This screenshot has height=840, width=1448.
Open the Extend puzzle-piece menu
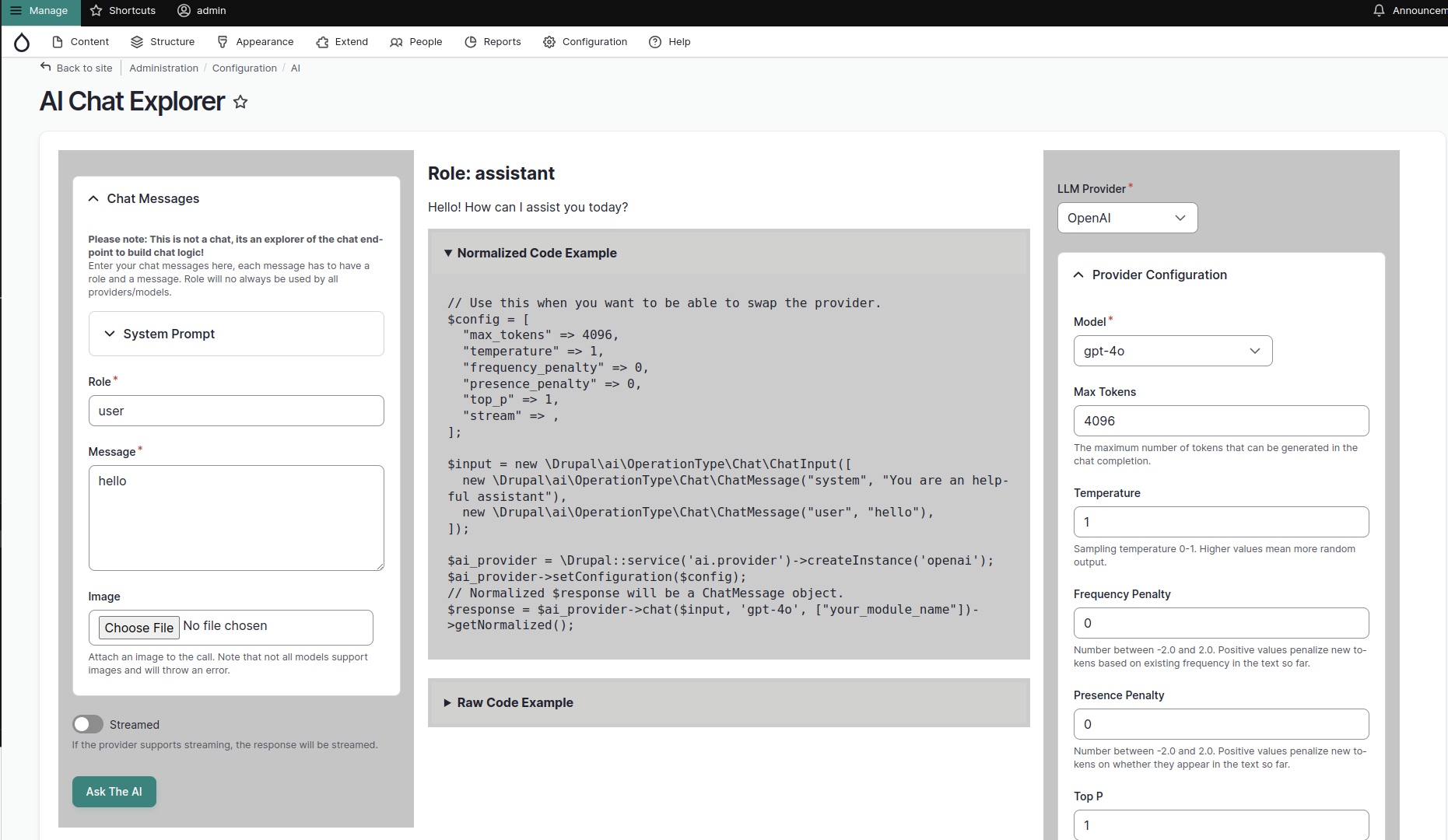coord(342,42)
